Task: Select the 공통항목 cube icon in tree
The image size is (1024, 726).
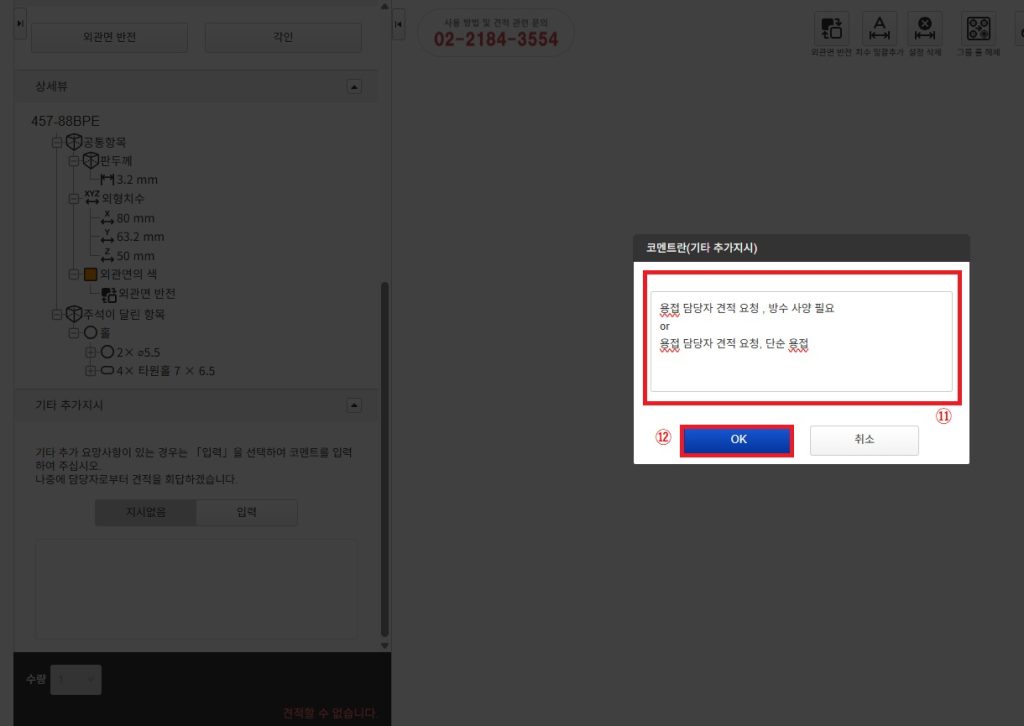Action: coord(73,142)
